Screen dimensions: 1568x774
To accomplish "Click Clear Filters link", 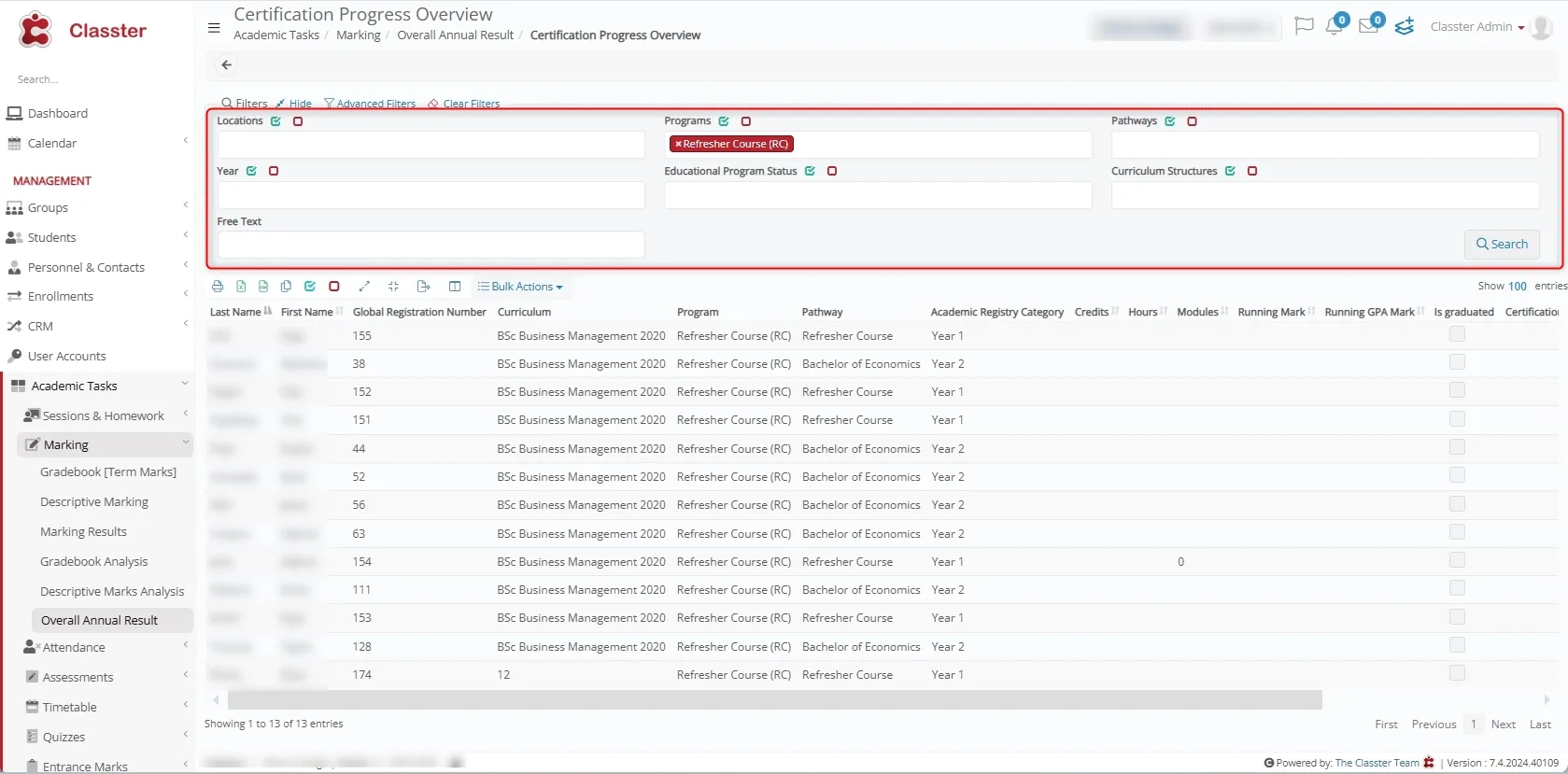I will coord(464,104).
